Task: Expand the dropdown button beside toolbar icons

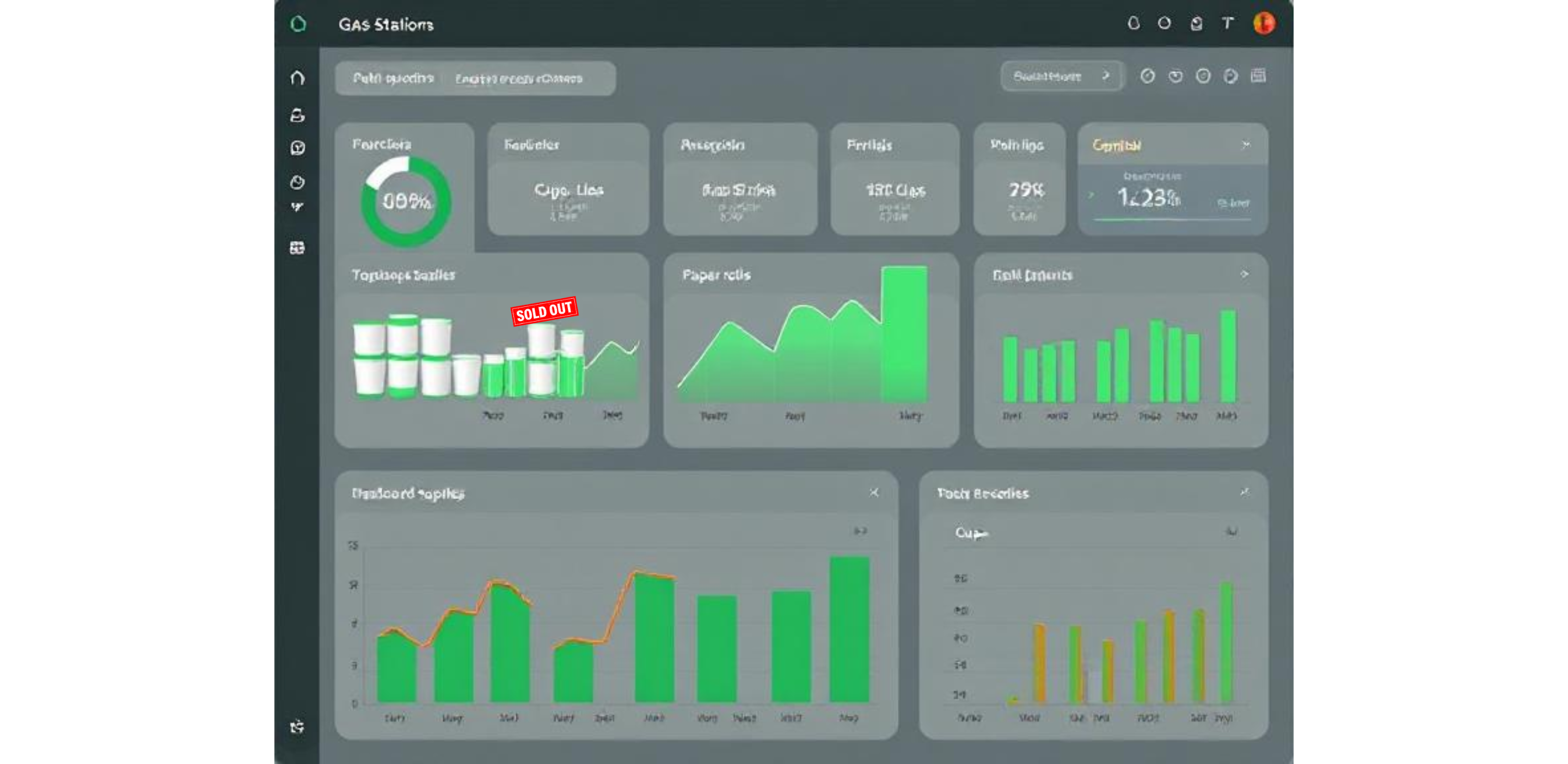Action: (1061, 76)
